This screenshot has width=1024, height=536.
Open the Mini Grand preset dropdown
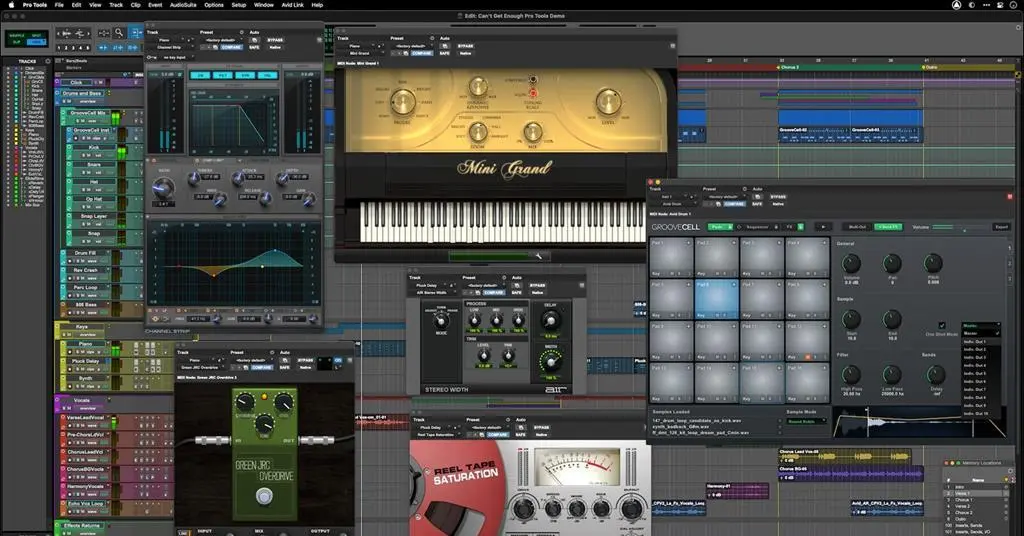click(411, 46)
